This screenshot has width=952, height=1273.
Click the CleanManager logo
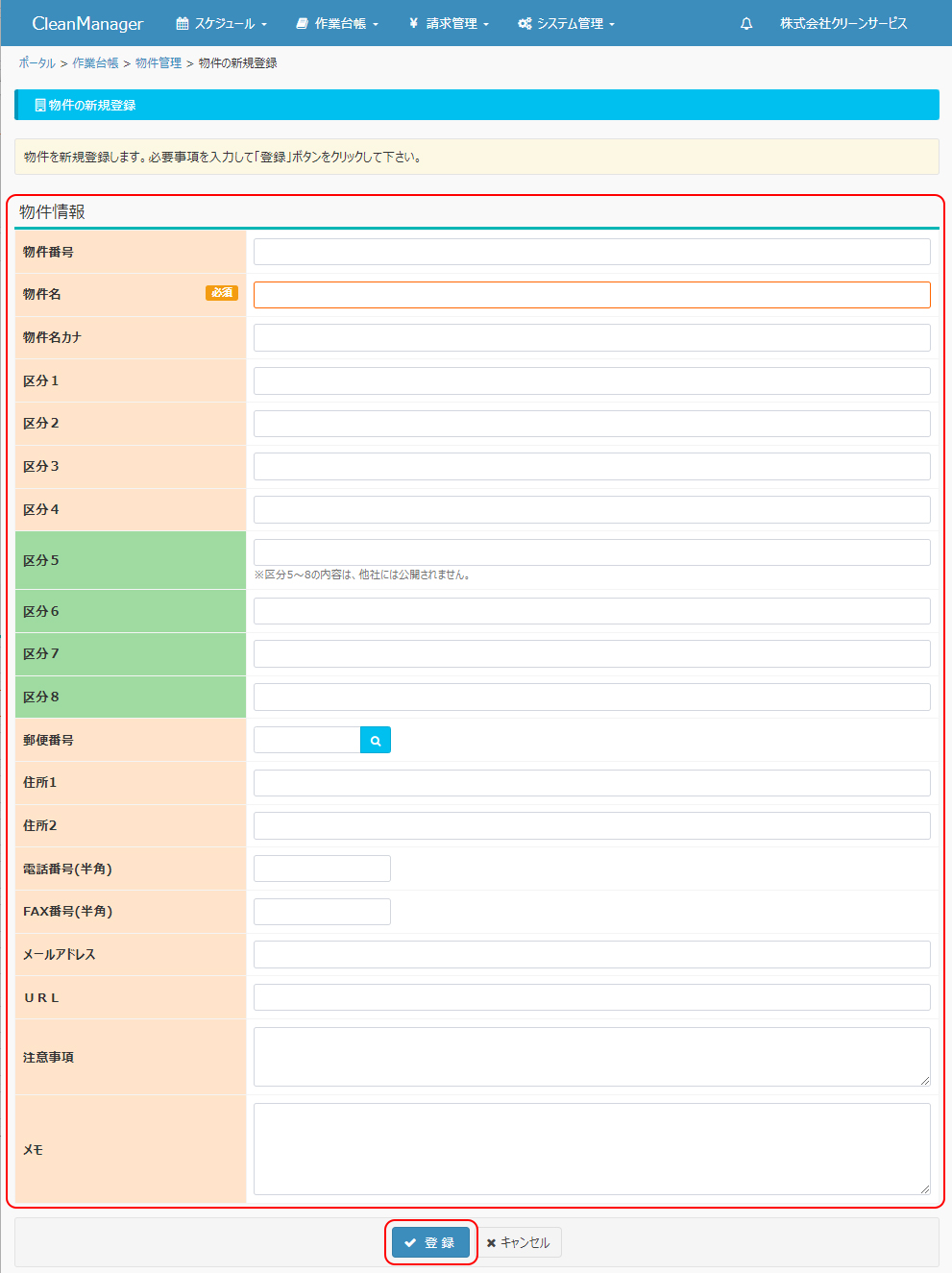(x=87, y=23)
